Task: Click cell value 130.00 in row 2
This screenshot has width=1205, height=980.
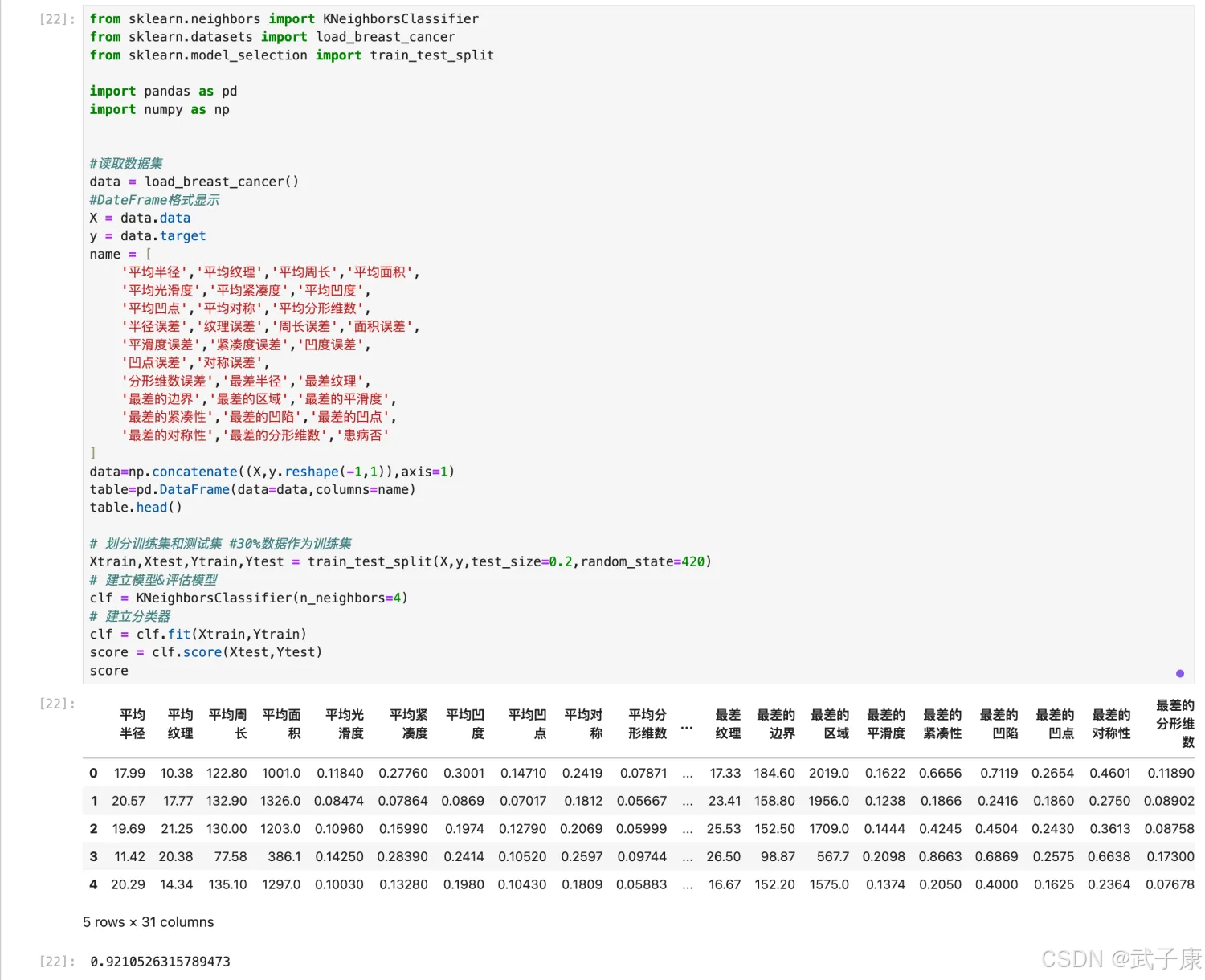Action: (x=227, y=828)
